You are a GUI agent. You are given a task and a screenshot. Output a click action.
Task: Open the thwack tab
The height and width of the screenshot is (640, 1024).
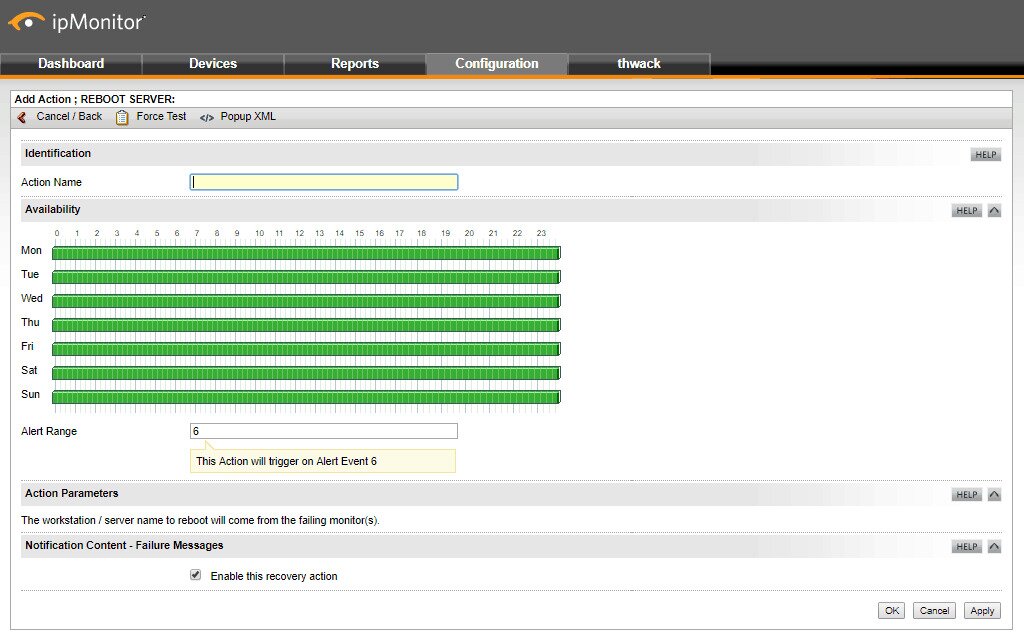click(x=639, y=63)
